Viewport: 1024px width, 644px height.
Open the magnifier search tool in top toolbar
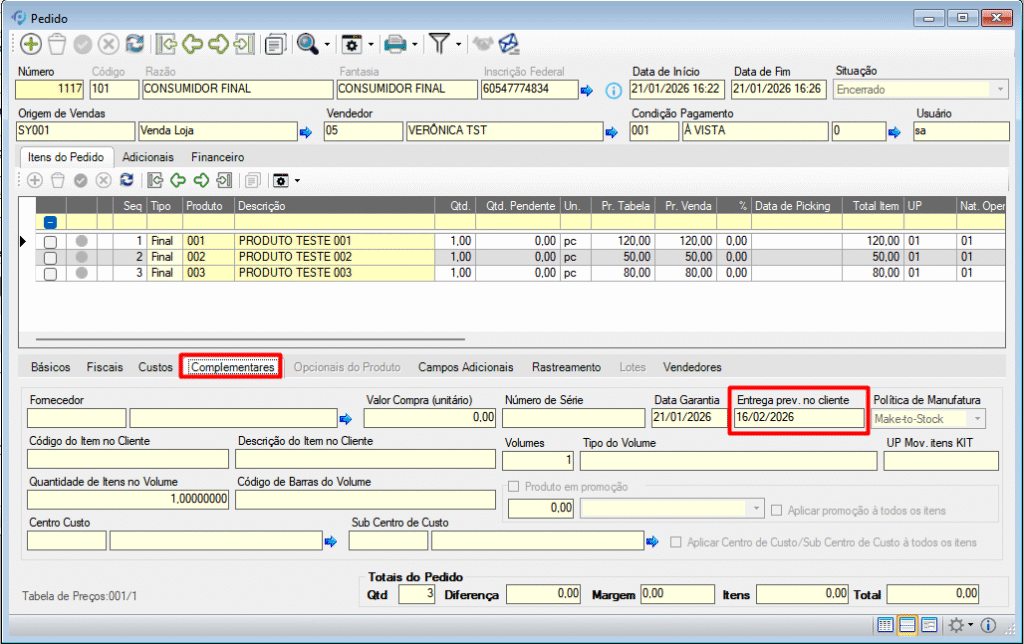coord(306,44)
